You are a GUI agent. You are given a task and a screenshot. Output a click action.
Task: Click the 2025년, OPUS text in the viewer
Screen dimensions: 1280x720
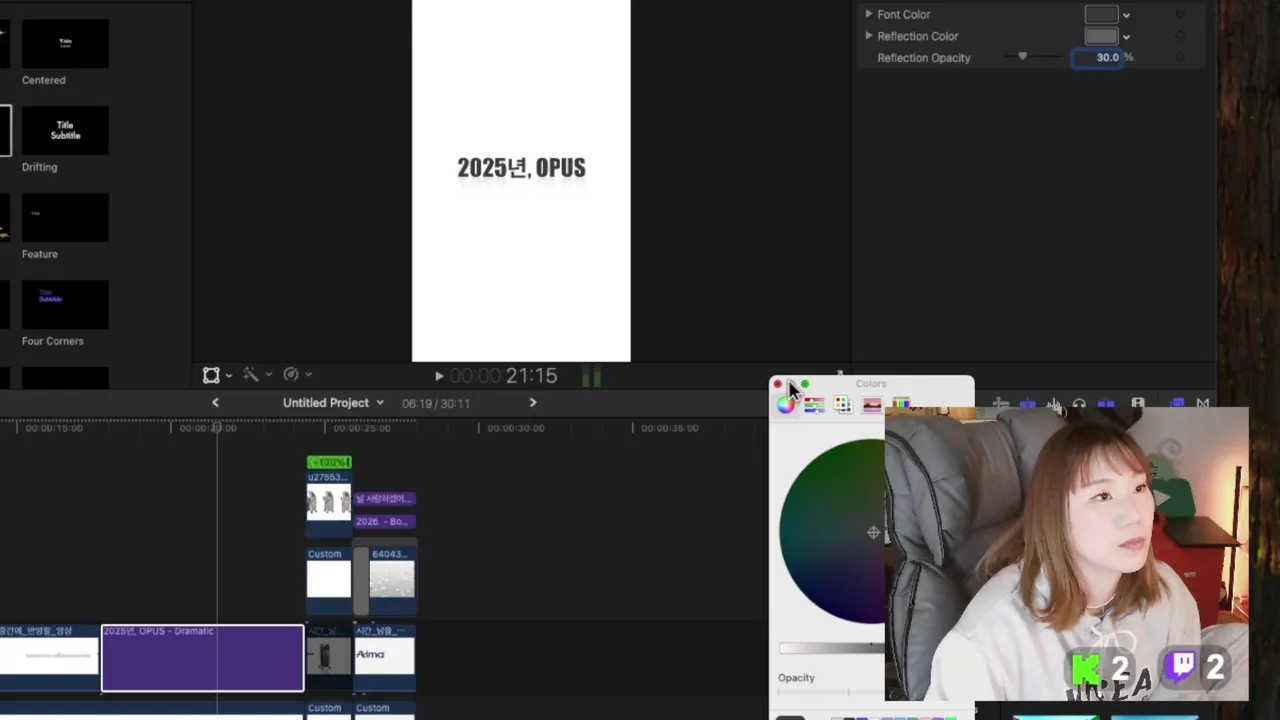point(521,168)
